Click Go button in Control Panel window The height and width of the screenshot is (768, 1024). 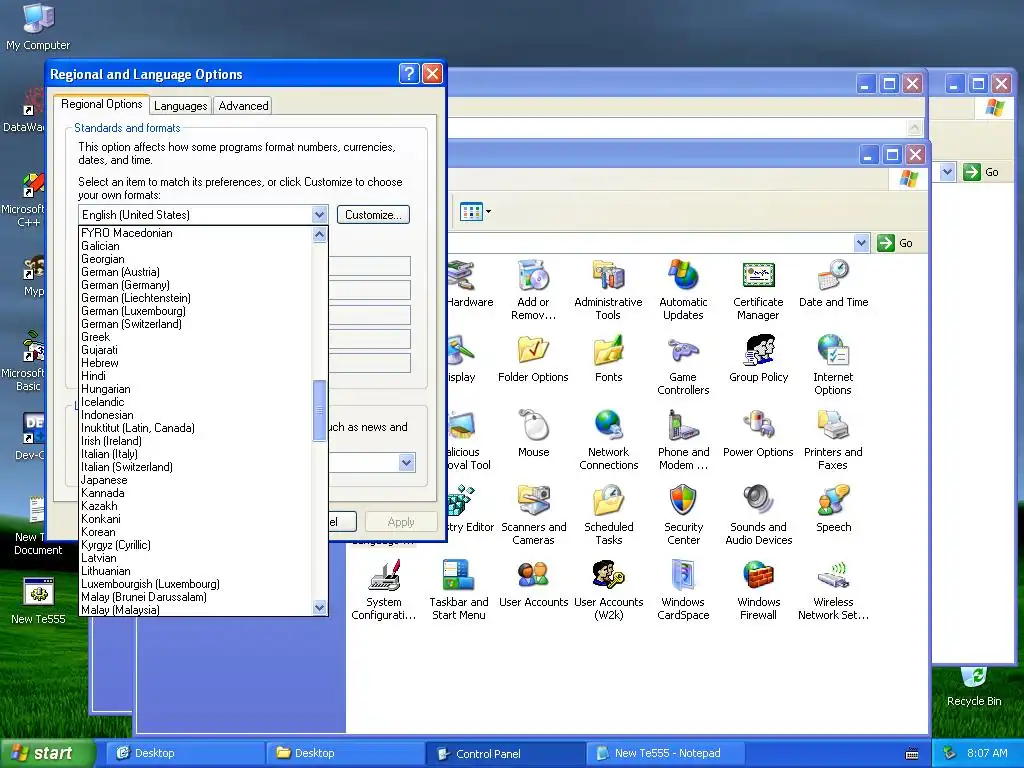tap(895, 243)
